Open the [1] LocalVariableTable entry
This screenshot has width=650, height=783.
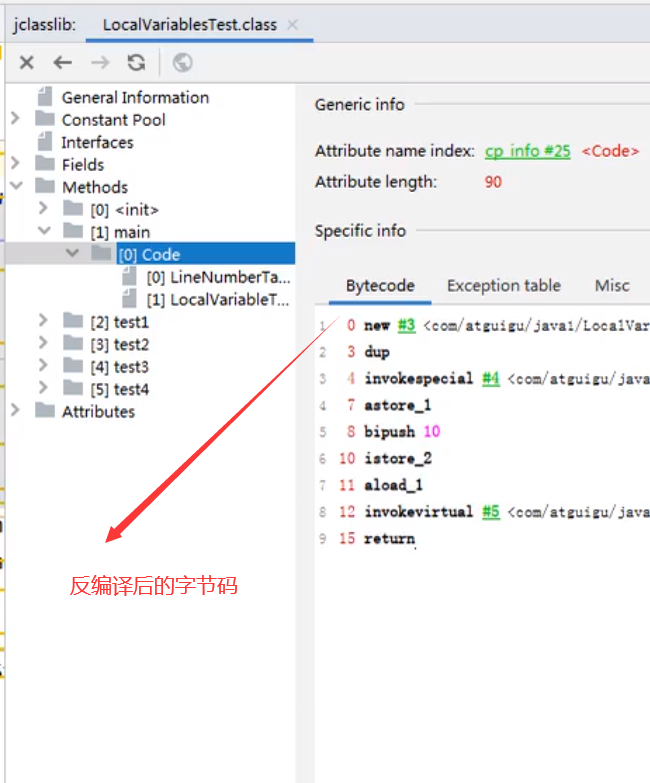(218, 300)
